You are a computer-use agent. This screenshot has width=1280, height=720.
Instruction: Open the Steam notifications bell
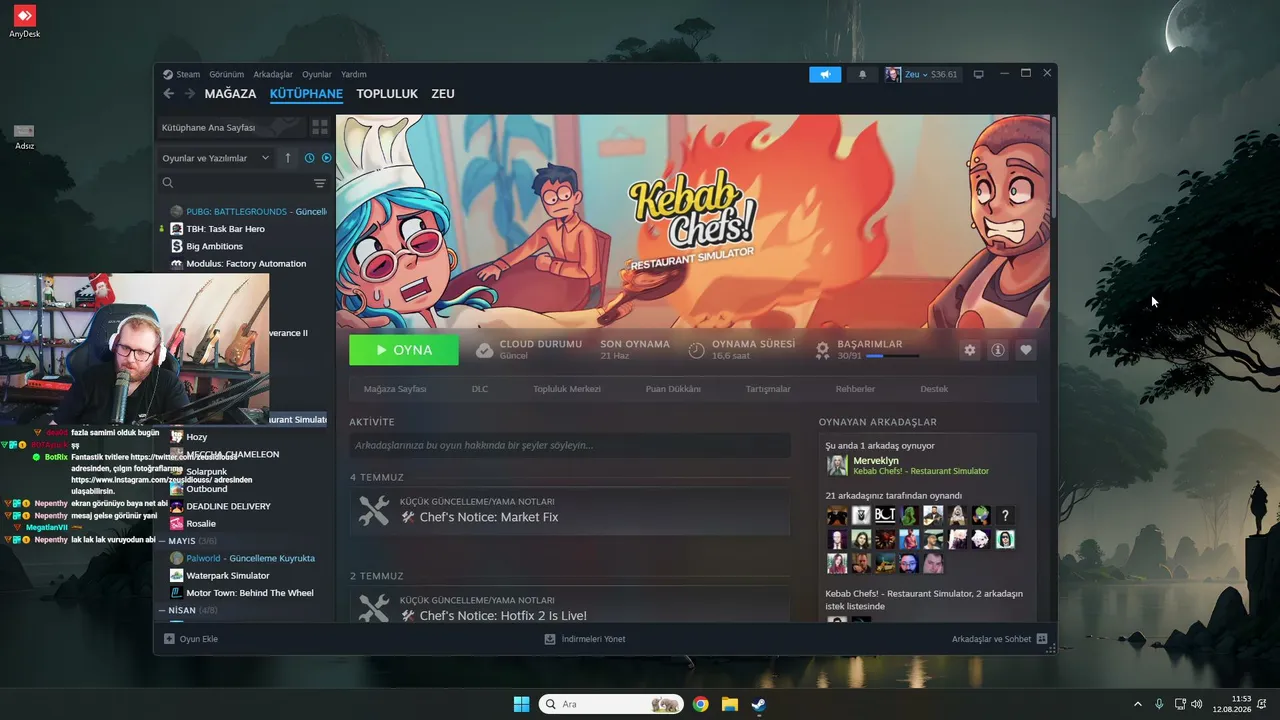pyautogui.click(x=862, y=74)
